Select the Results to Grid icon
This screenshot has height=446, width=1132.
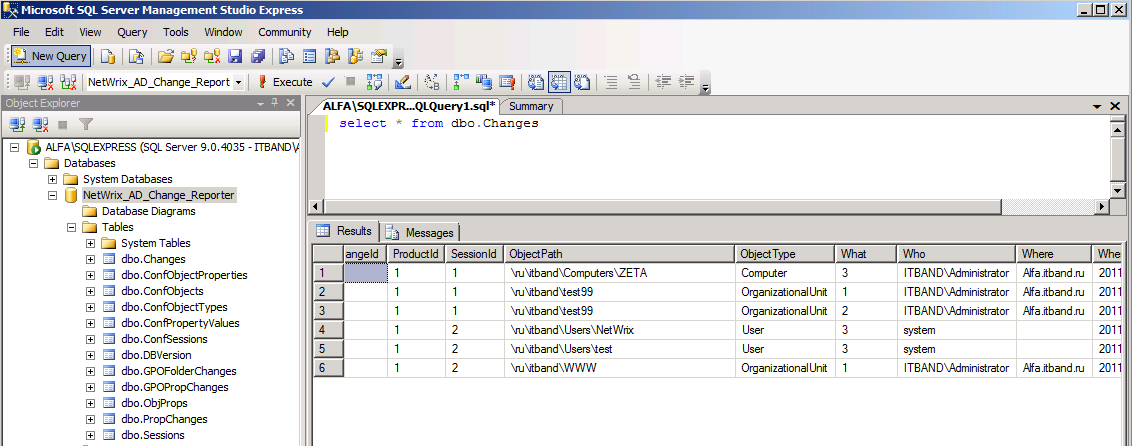[x=559, y=82]
